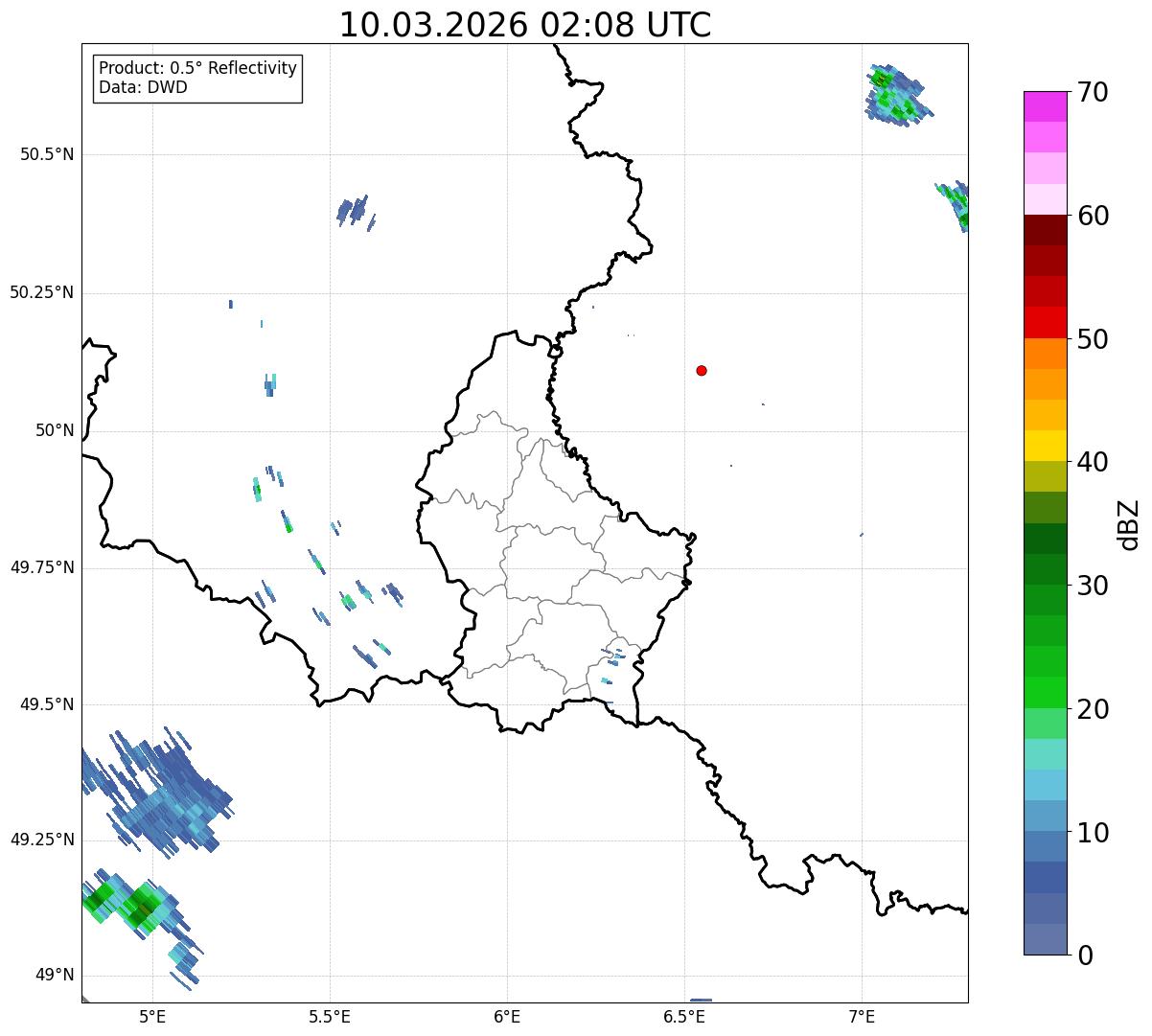Click the 6°E longitude label
1152x1036 pixels.
(507, 1016)
